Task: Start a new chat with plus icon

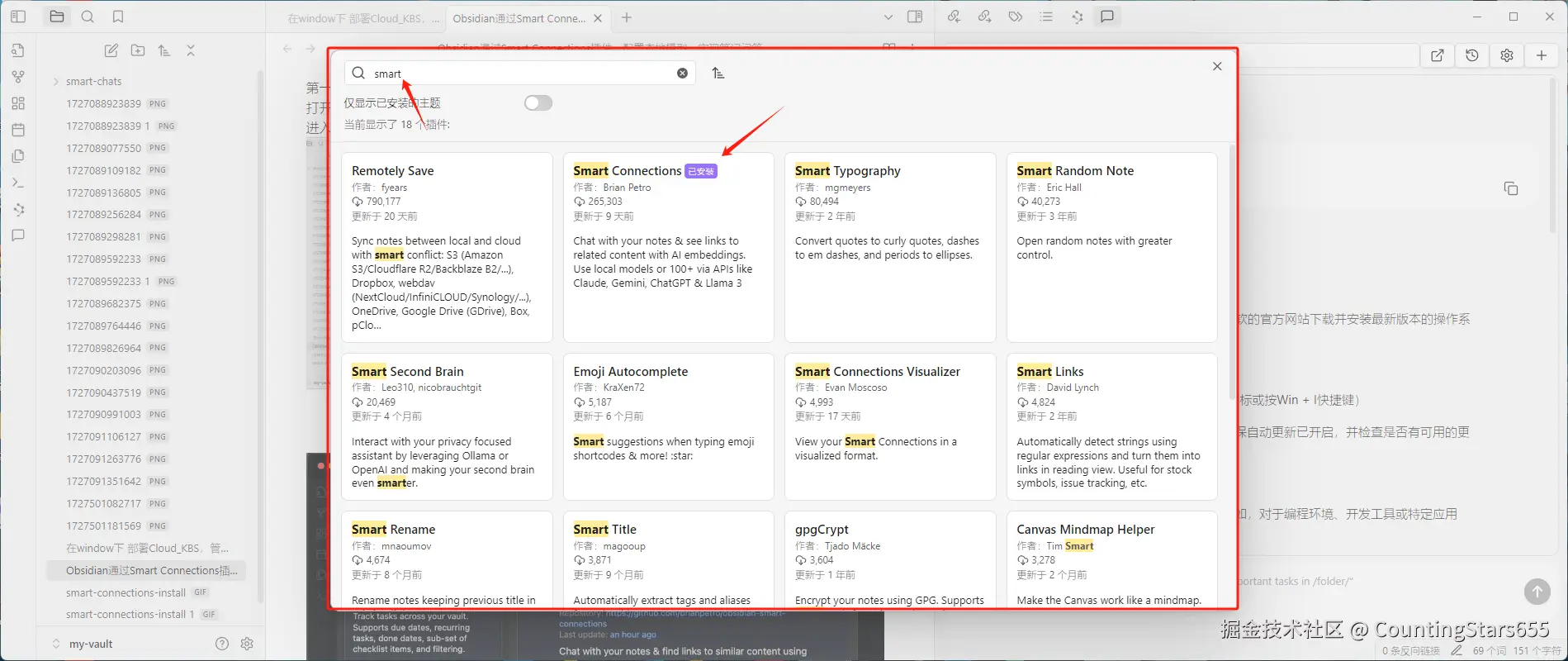Action: (1542, 55)
